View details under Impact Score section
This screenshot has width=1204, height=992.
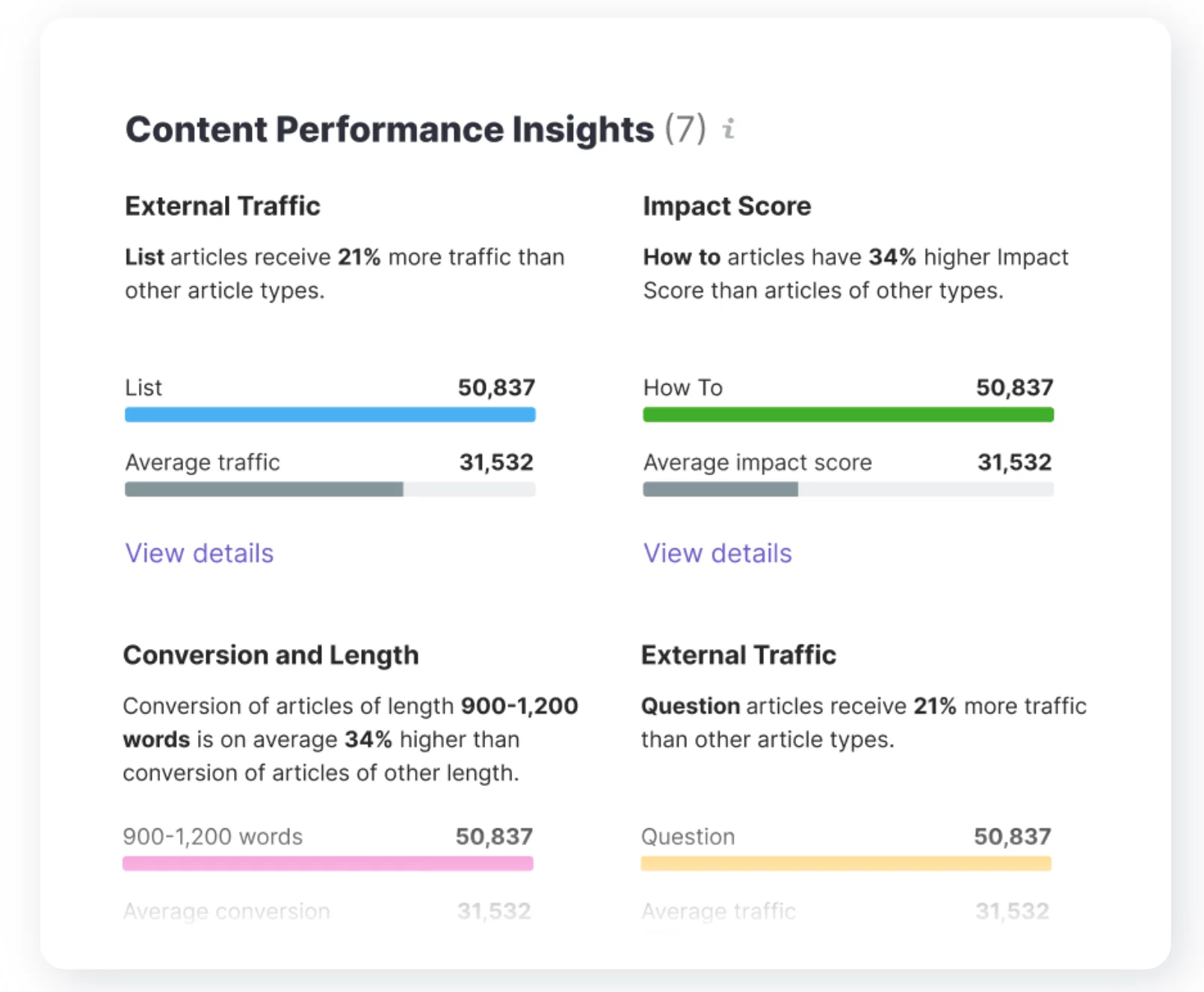(x=716, y=554)
